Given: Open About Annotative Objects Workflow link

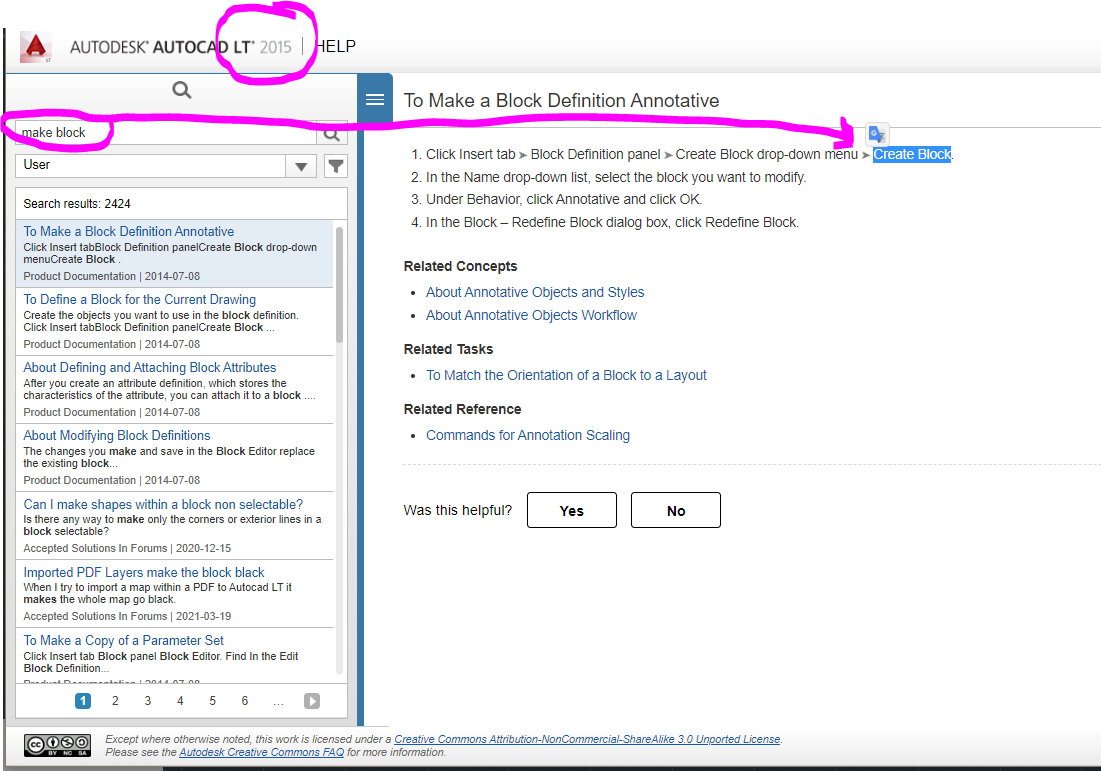Looking at the screenshot, I should [532, 315].
